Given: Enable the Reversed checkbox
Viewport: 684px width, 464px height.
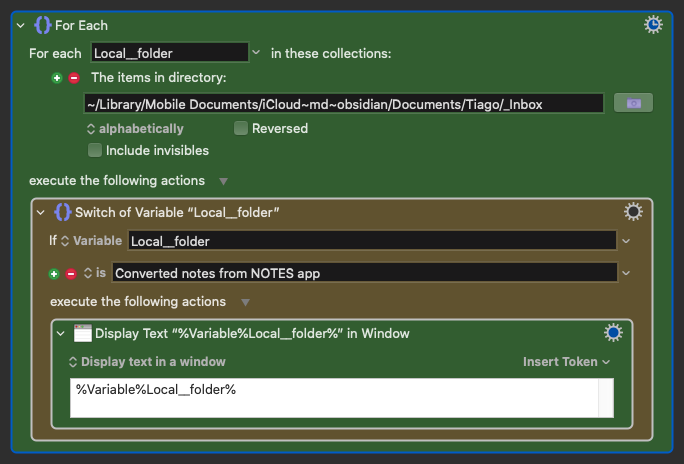Looking at the screenshot, I should pos(241,128).
